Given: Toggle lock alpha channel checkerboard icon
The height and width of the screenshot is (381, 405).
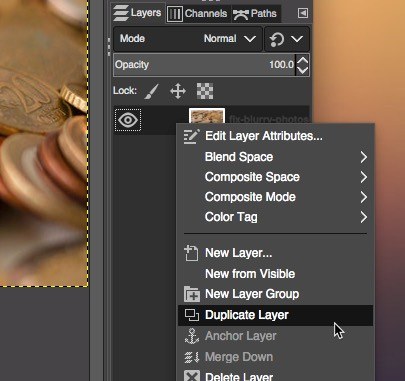Looking at the screenshot, I should click(x=205, y=91).
